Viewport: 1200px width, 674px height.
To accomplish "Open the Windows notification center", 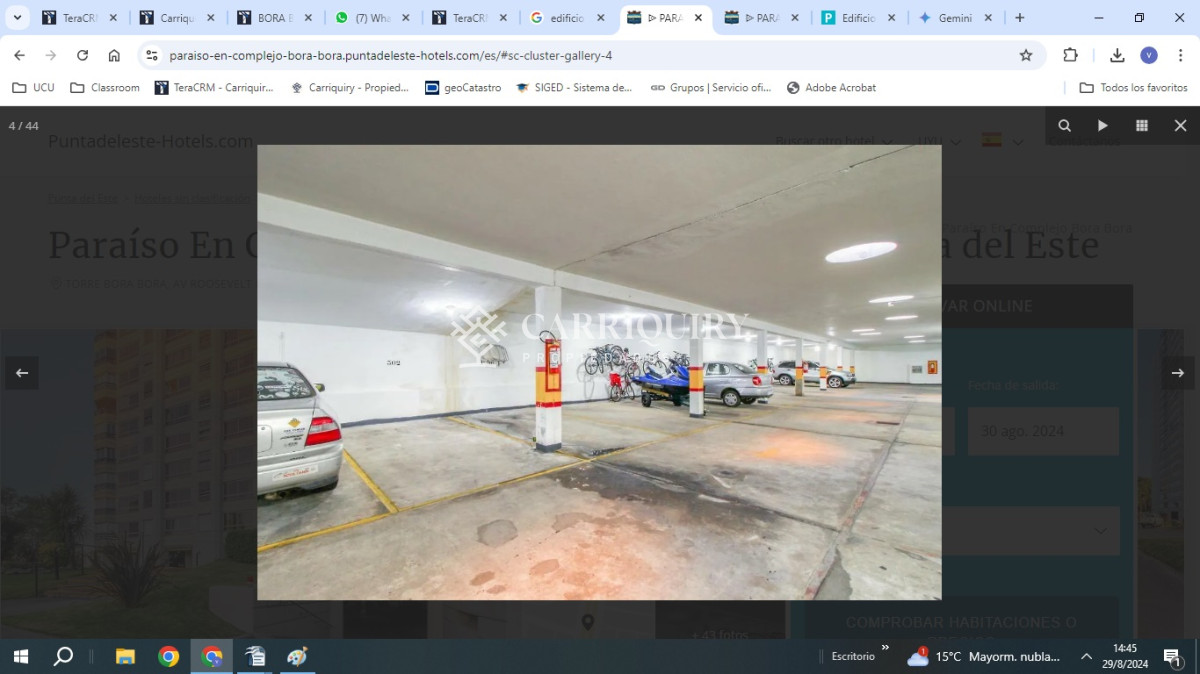I will click(x=1173, y=656).
